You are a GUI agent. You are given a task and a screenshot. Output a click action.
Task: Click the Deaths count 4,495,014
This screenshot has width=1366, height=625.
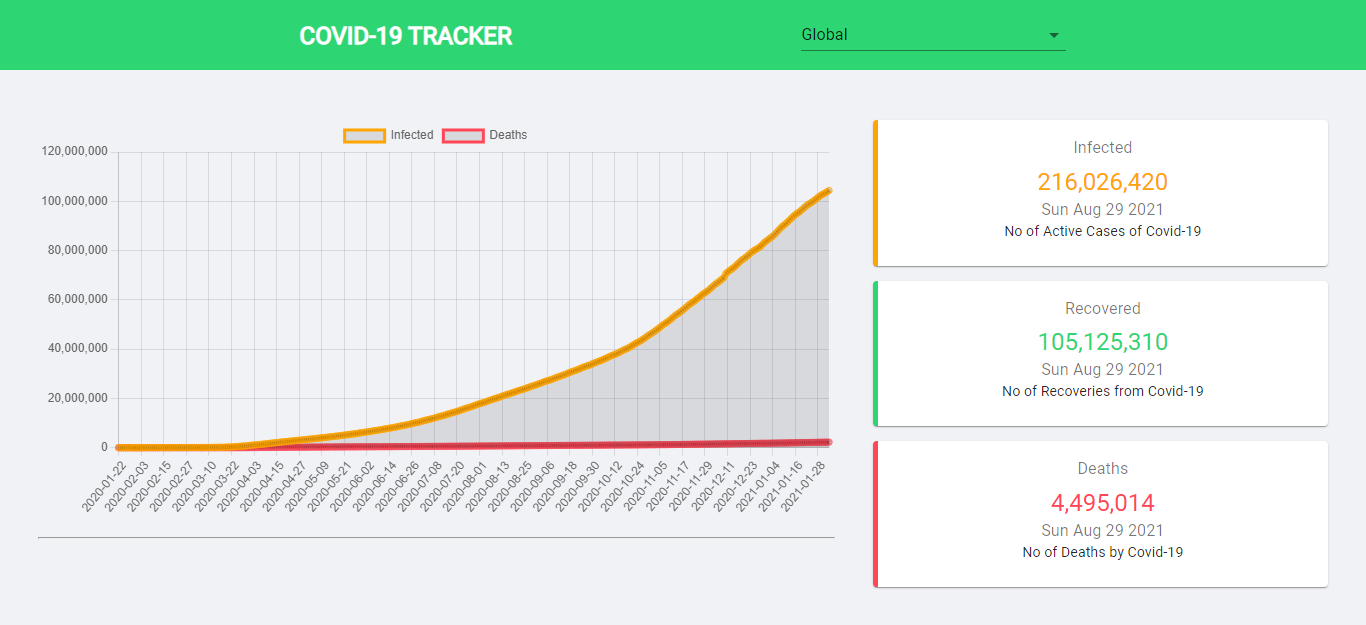click(x=1102, y=502)
